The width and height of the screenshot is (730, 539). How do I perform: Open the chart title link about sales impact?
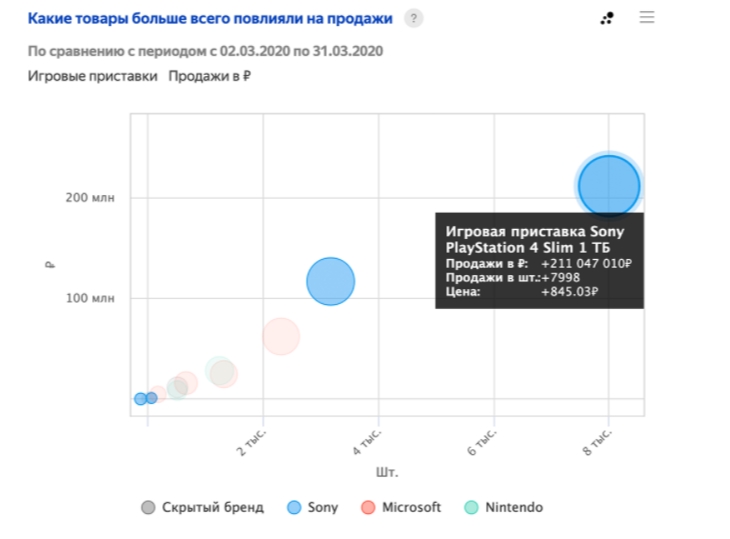[x=211, y=19]
